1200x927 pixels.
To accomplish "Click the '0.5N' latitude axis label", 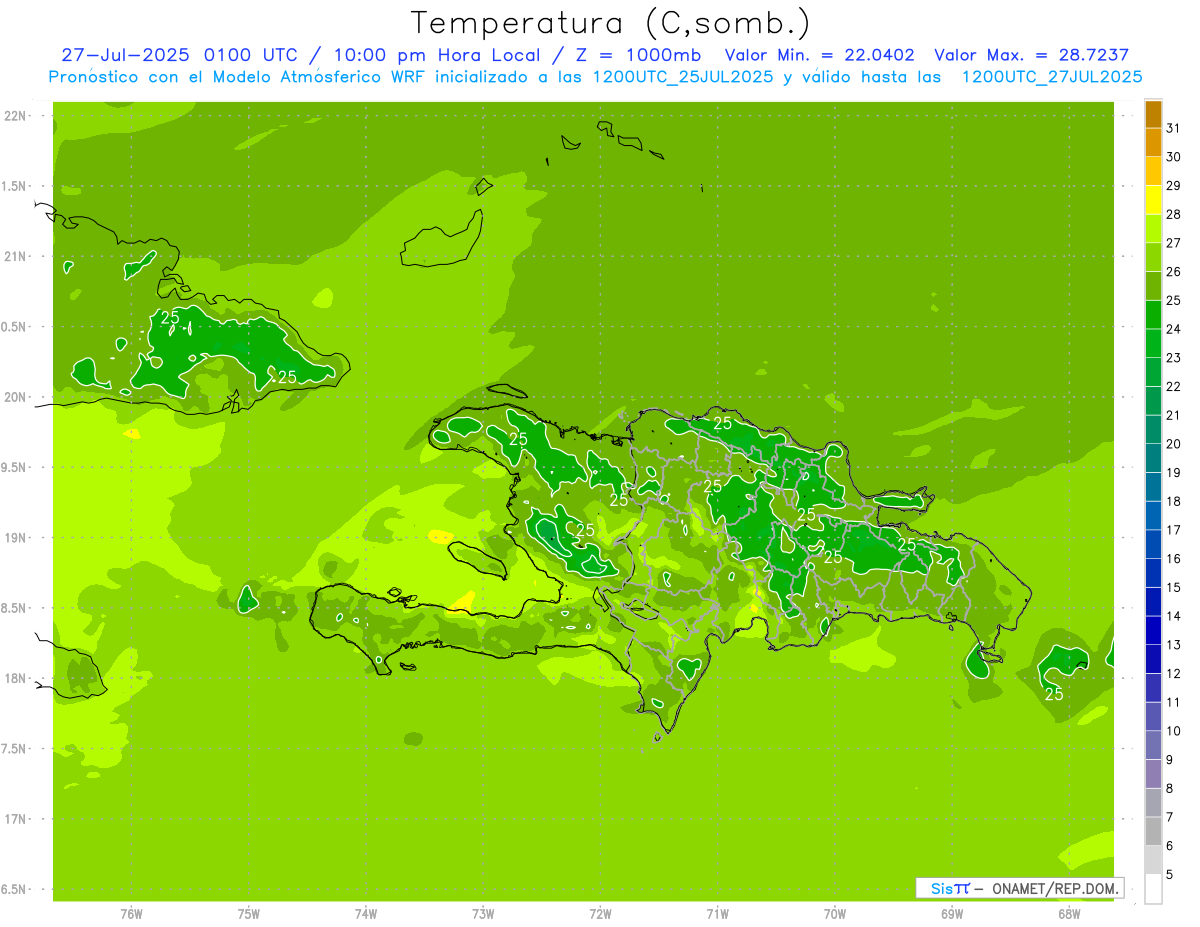I will click(x=15, y=327).
